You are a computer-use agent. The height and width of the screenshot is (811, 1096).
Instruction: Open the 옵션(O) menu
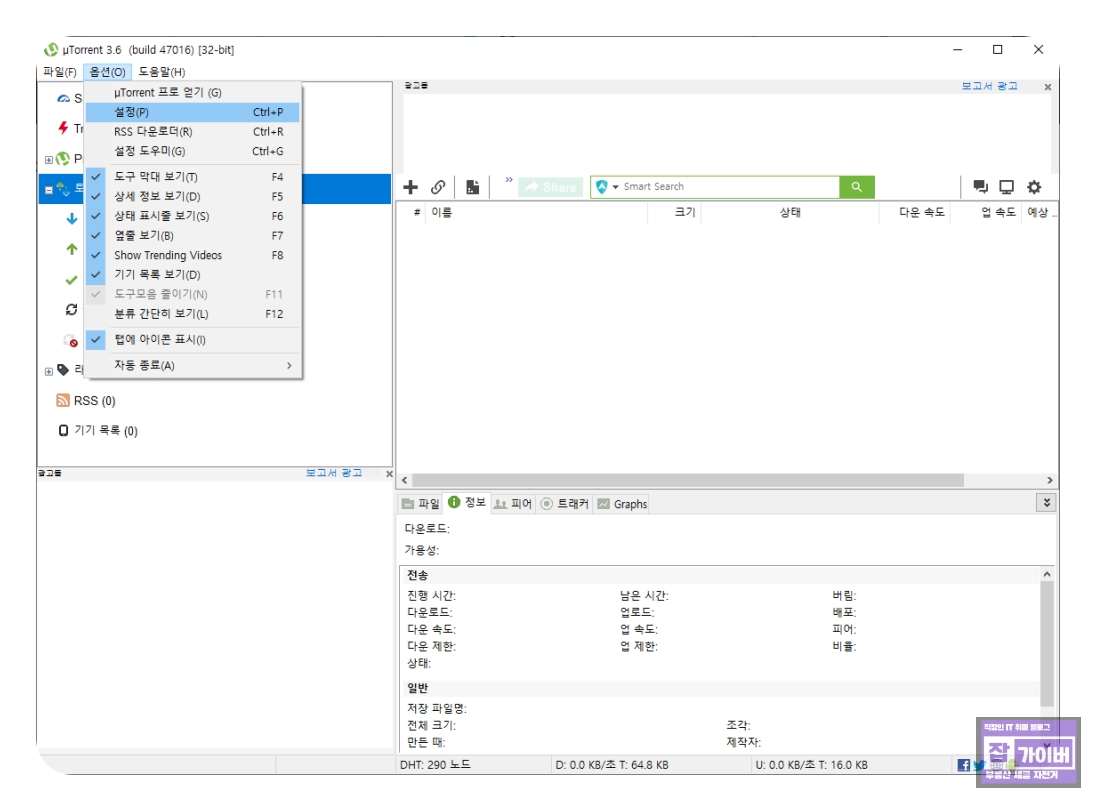107,72
